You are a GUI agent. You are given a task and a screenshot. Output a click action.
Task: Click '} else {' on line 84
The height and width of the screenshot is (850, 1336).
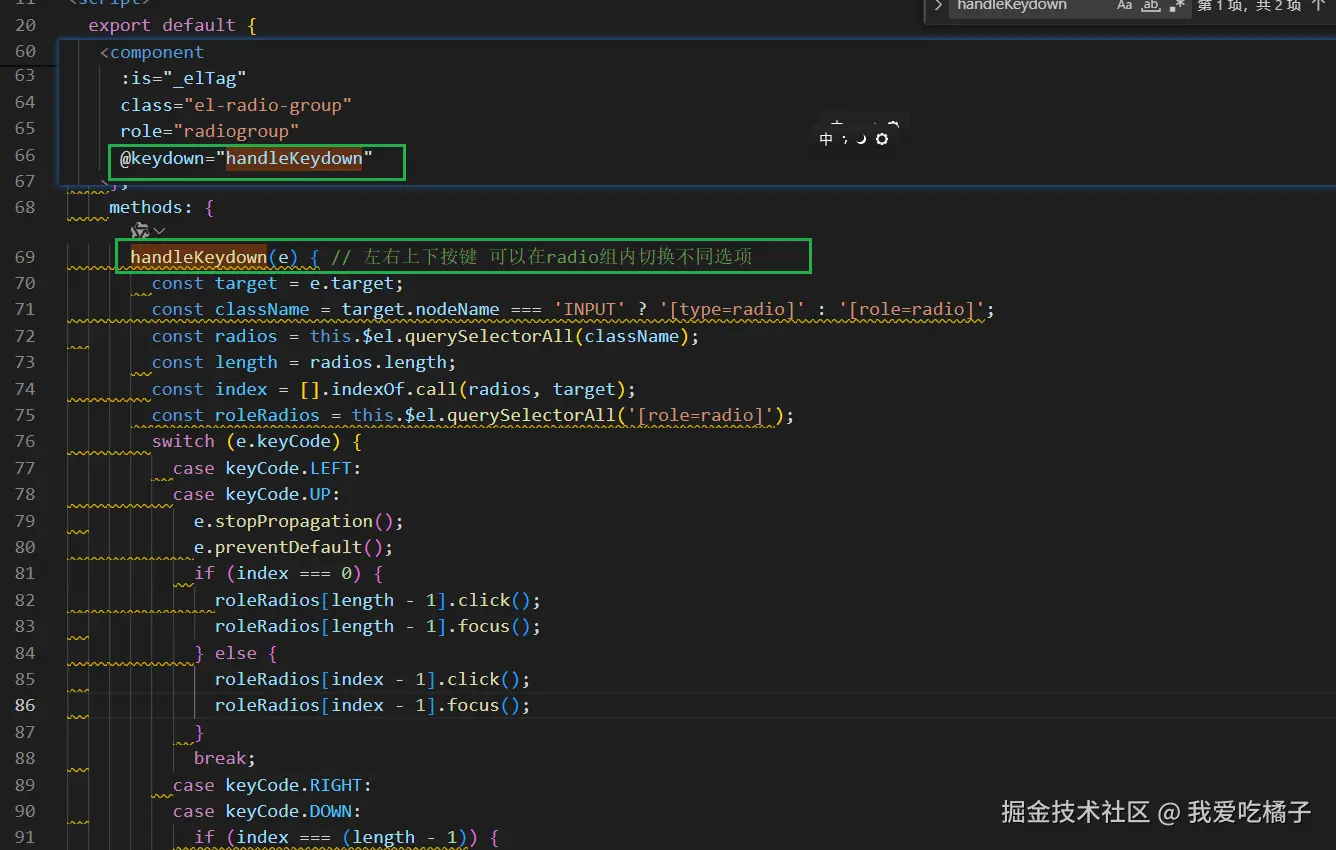[x=236, y=653]
